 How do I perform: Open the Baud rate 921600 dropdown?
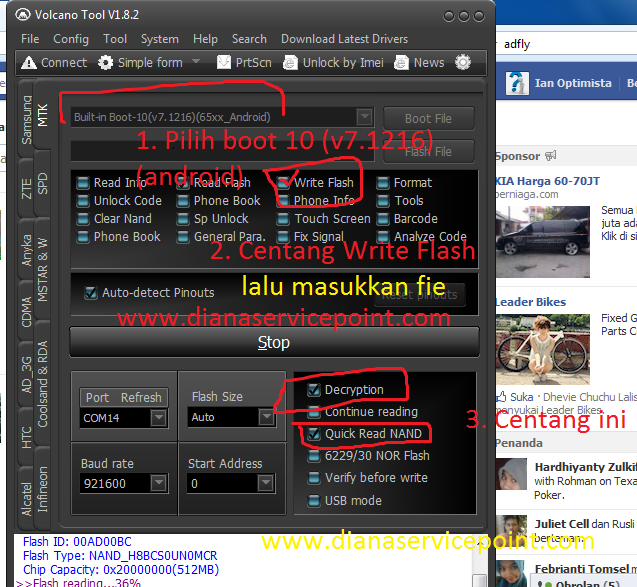click(x=158, y=483)
